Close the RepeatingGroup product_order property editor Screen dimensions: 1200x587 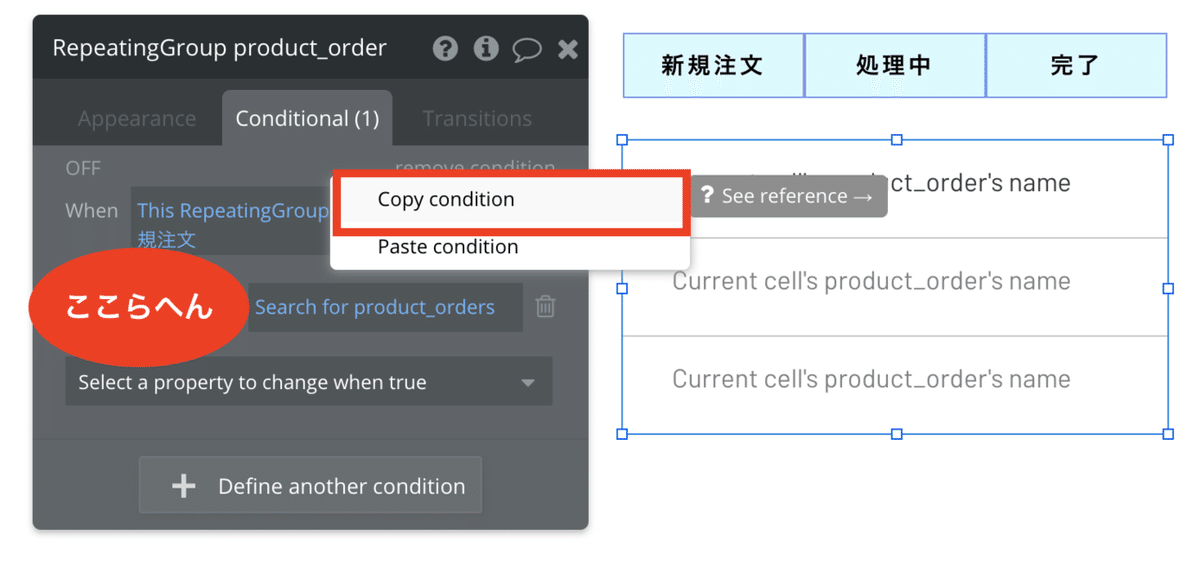click(x=568, y=48)
